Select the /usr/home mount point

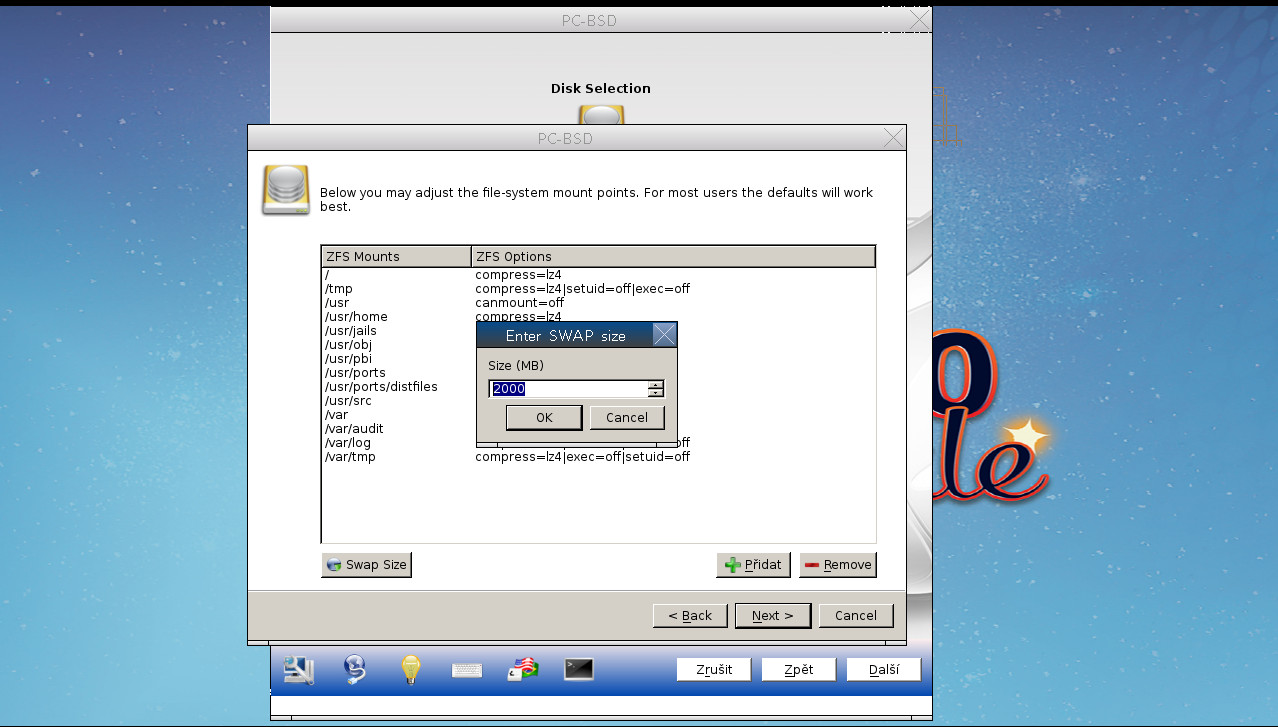[x=355, y=316]
